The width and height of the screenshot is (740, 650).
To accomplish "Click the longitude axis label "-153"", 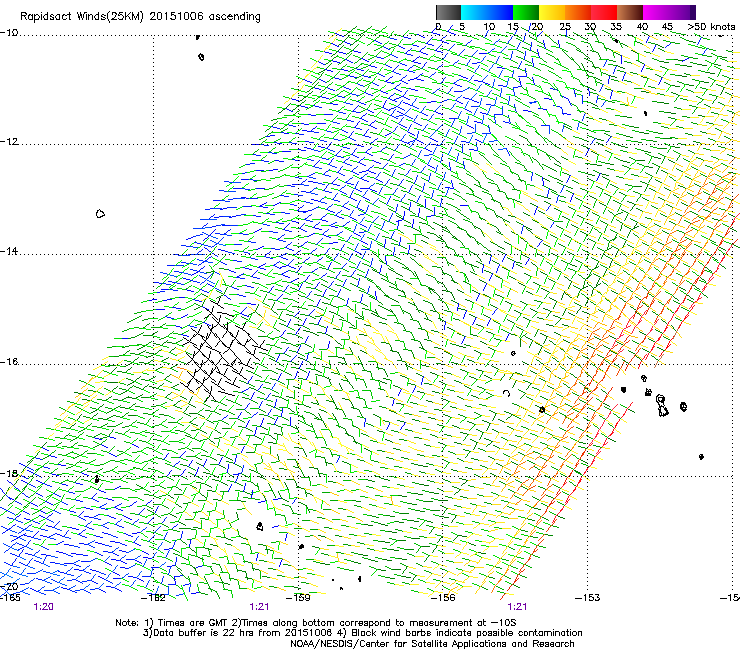I will click(588, 598).
